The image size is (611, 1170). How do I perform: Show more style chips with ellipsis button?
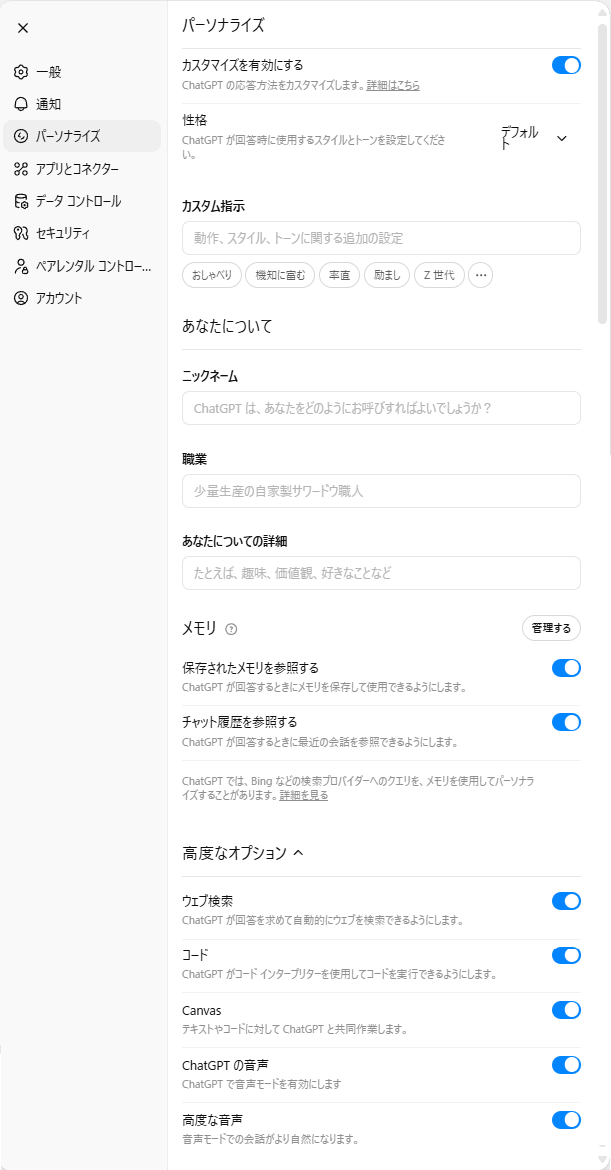(480, 275)
